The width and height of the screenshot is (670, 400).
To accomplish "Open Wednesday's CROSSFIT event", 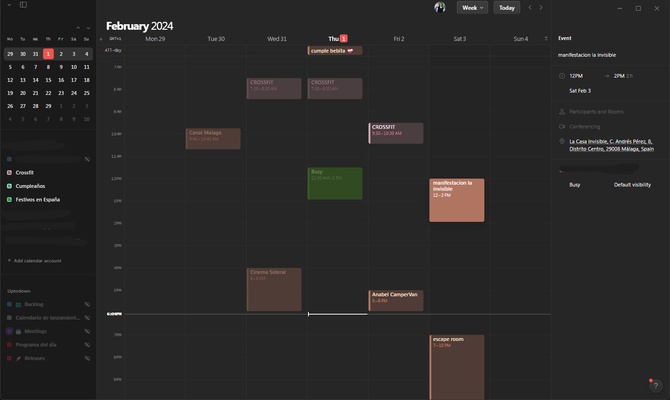I will click(274, 88).
